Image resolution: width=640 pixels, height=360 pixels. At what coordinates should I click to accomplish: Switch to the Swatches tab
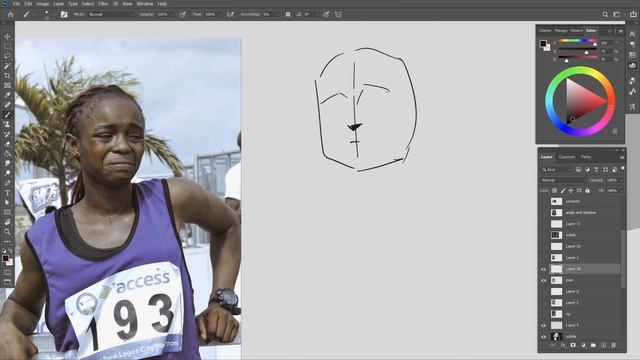coord(577,31)
